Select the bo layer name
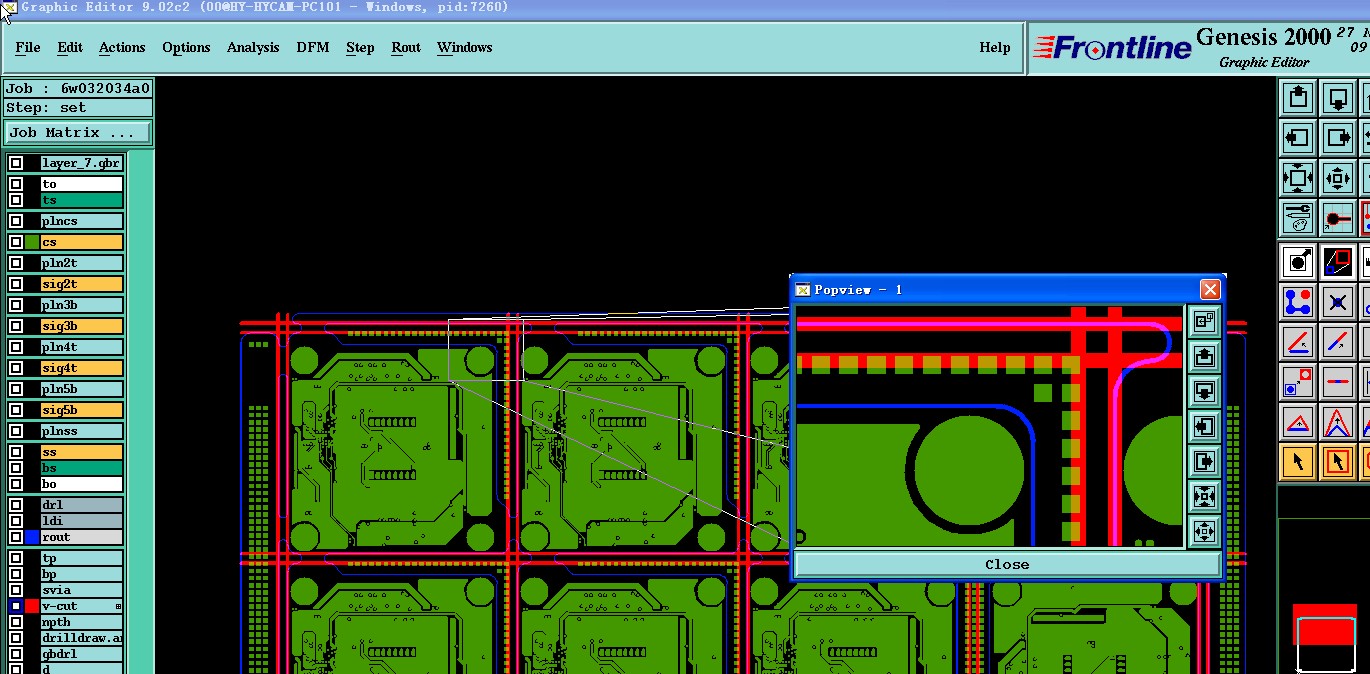 pos(82,484)
